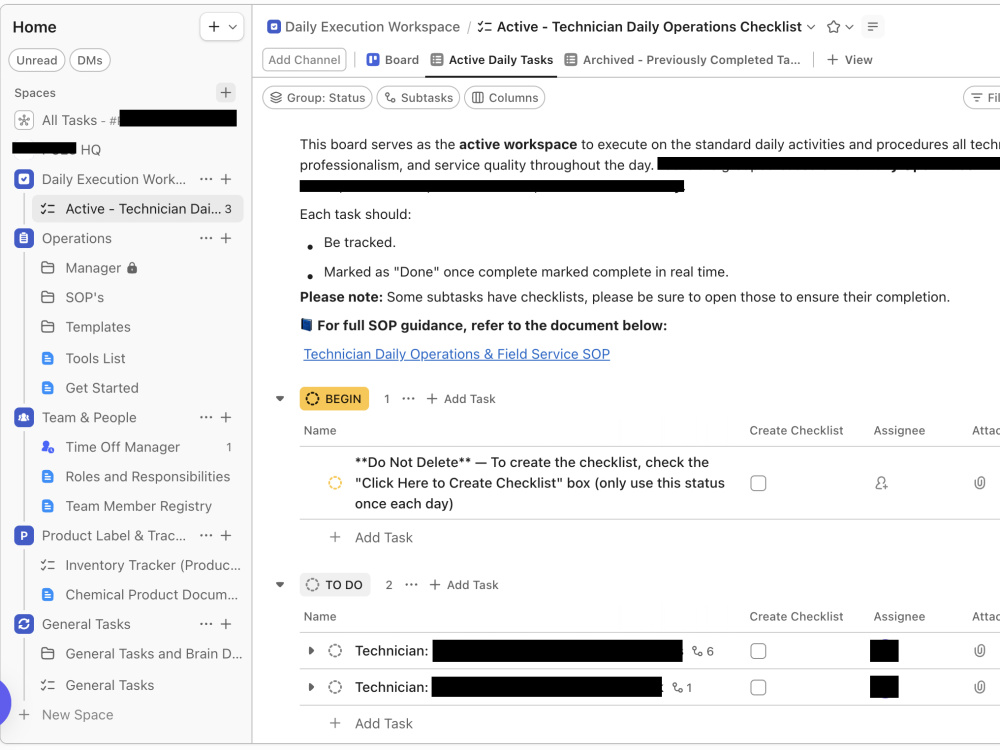Viewport: 1000px width, 750px height.
Task: Assign someone to Do Not Delete task
Action: click(x=881, y=483)
